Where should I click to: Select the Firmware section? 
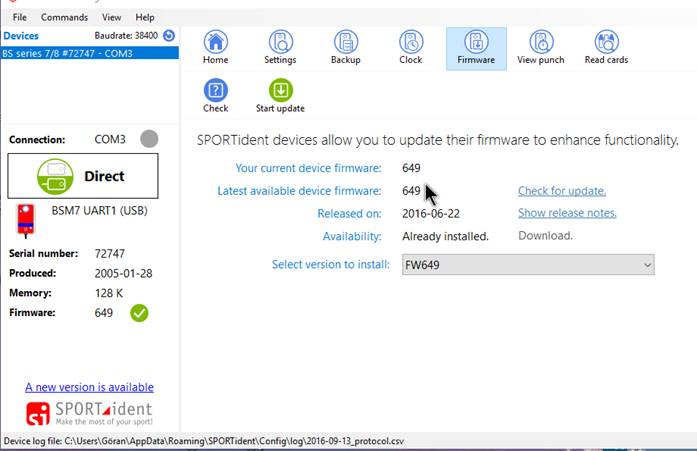476,48
